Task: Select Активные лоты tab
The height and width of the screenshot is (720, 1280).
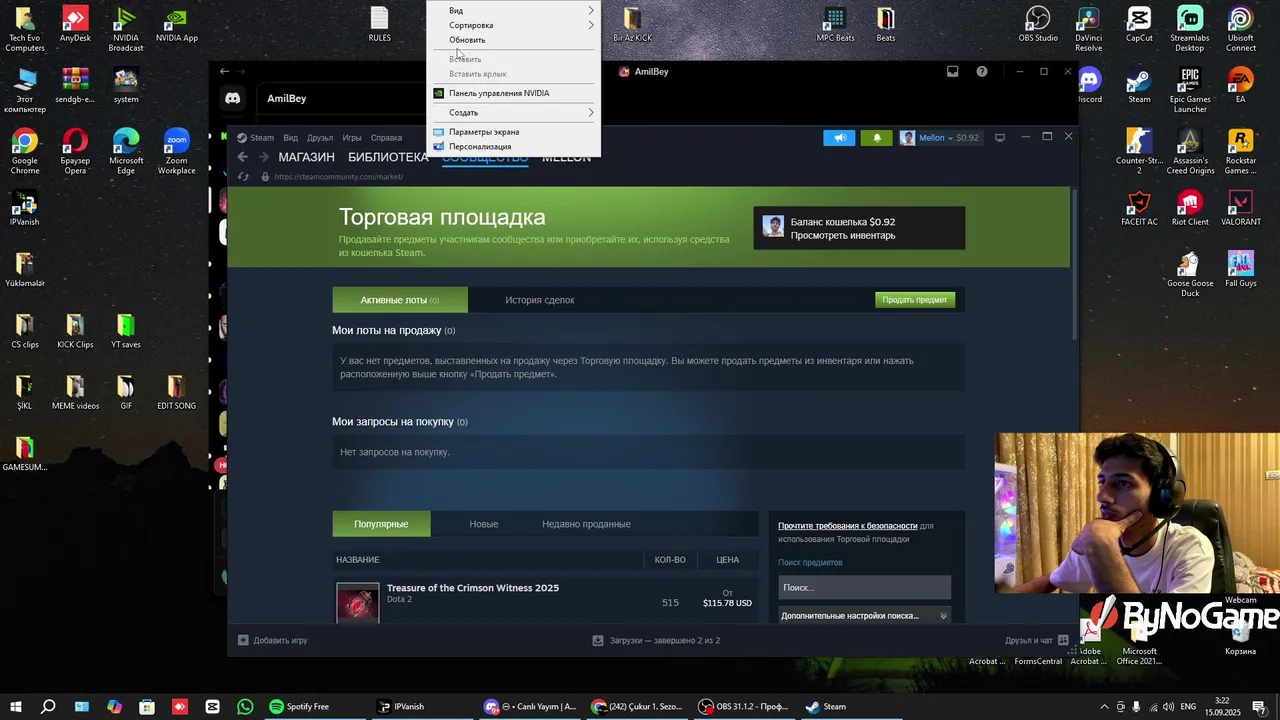Action: 400,300
